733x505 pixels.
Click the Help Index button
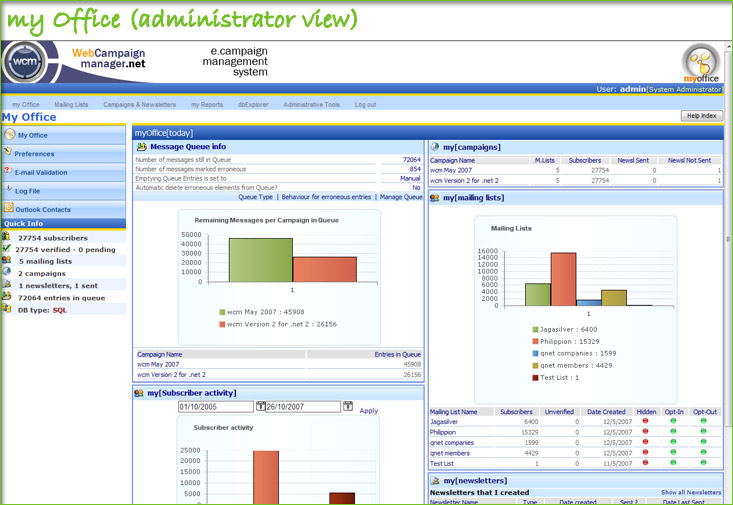tap(701, 116)
